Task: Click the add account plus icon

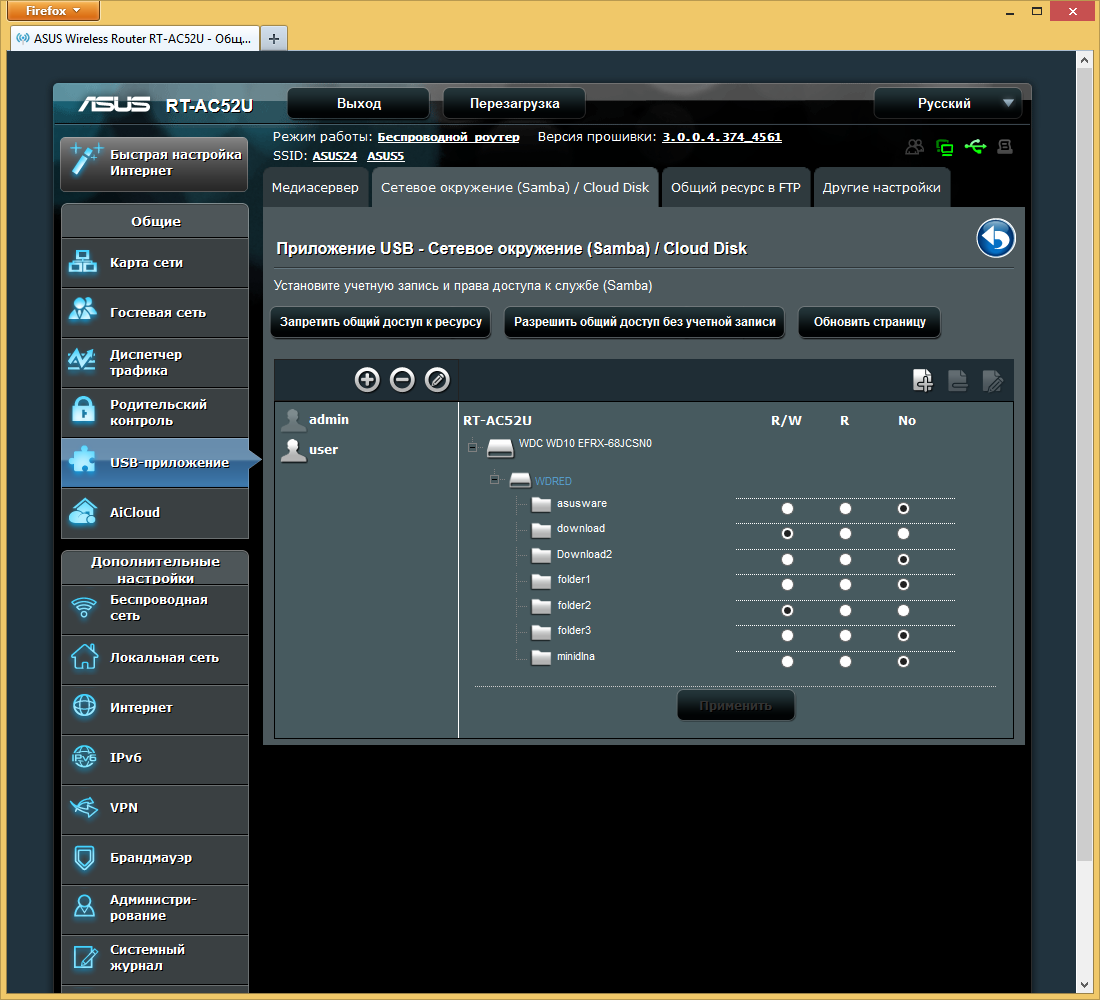Action: pos(367,380)
